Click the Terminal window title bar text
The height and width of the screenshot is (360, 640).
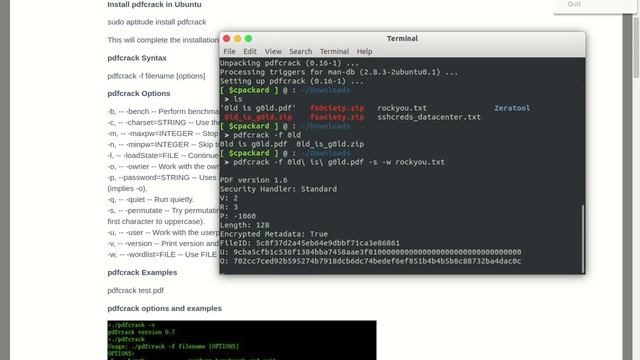coord(402,38)
